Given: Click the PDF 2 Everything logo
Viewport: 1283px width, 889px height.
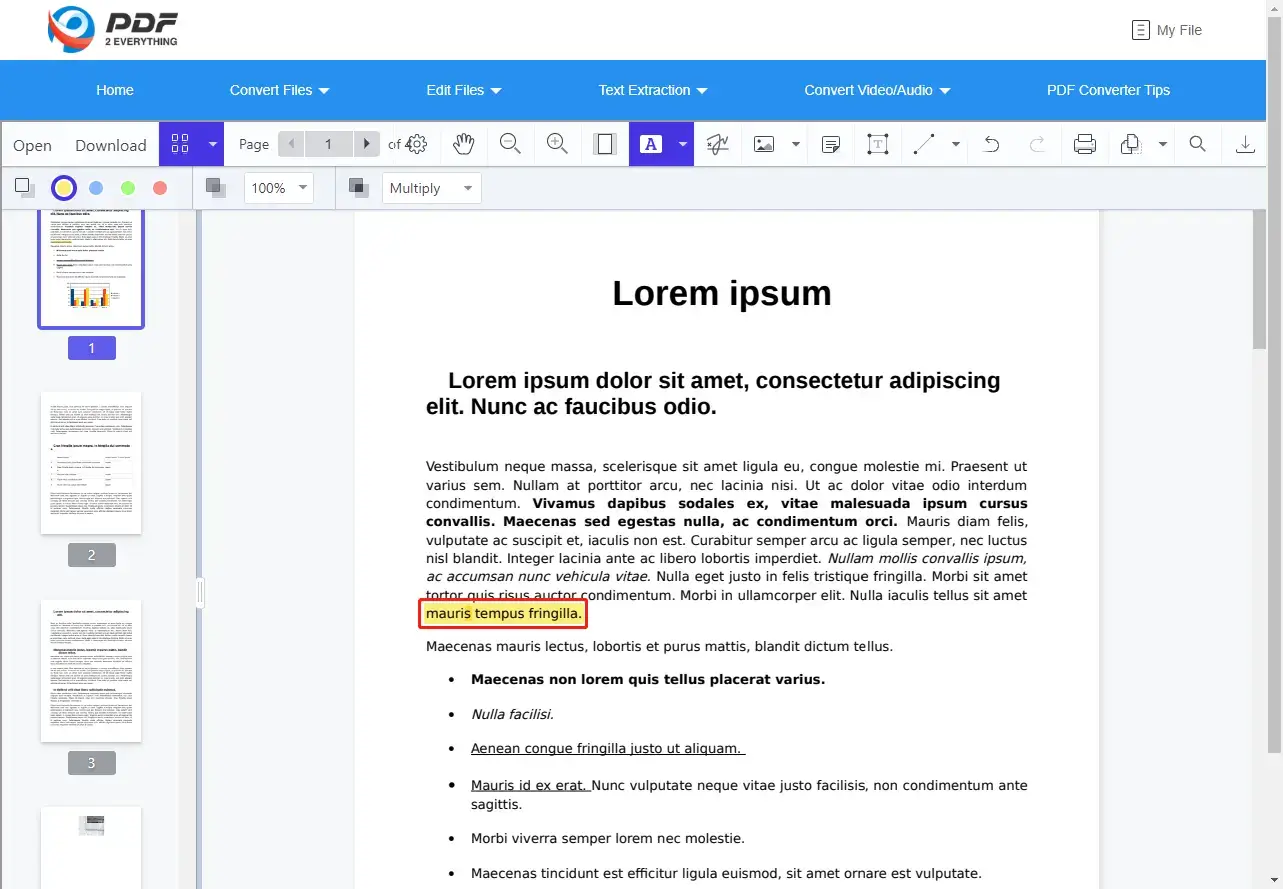Looking at the screenshot, I should point(113,30).
